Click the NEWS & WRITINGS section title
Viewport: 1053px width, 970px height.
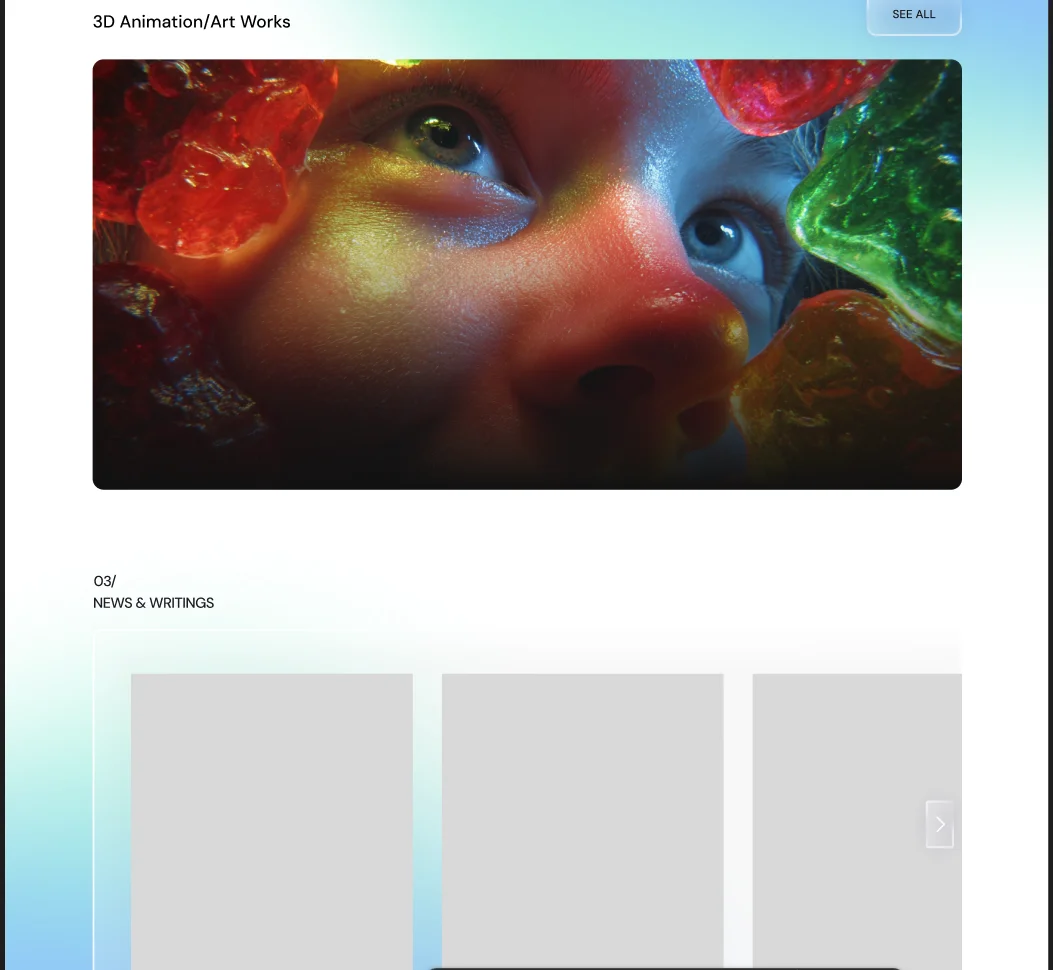[153, 603]
